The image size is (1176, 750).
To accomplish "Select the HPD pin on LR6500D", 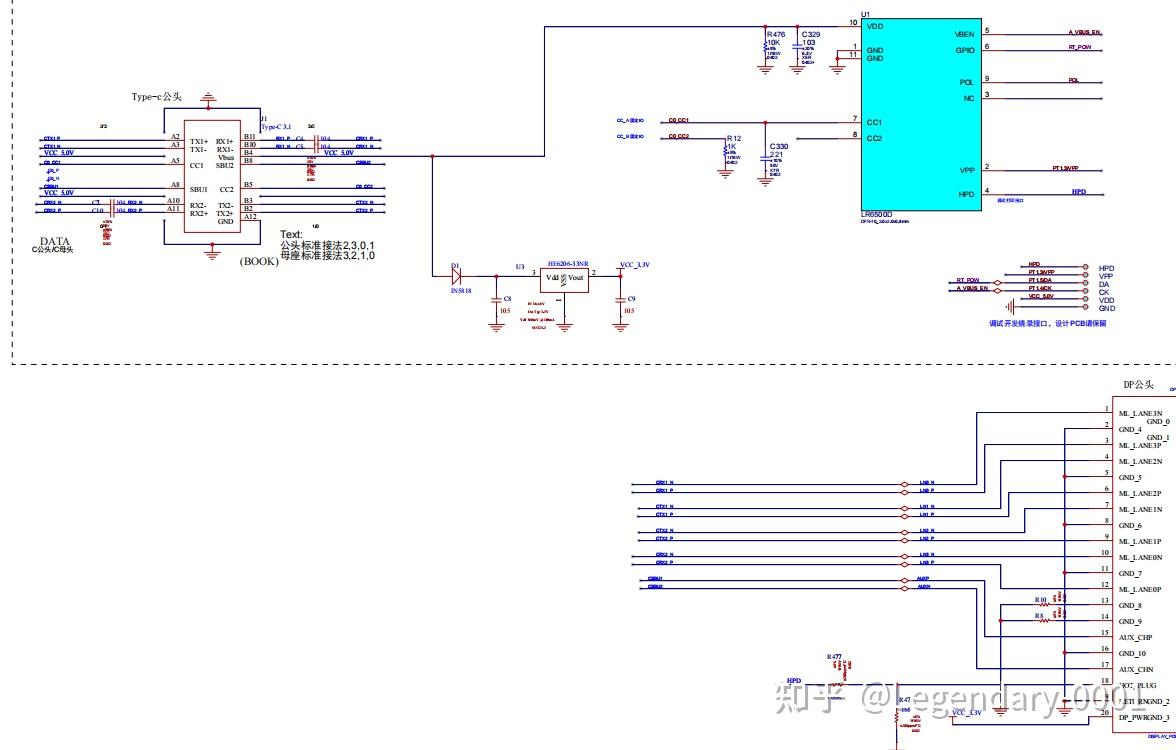I will tap(967, 194).
